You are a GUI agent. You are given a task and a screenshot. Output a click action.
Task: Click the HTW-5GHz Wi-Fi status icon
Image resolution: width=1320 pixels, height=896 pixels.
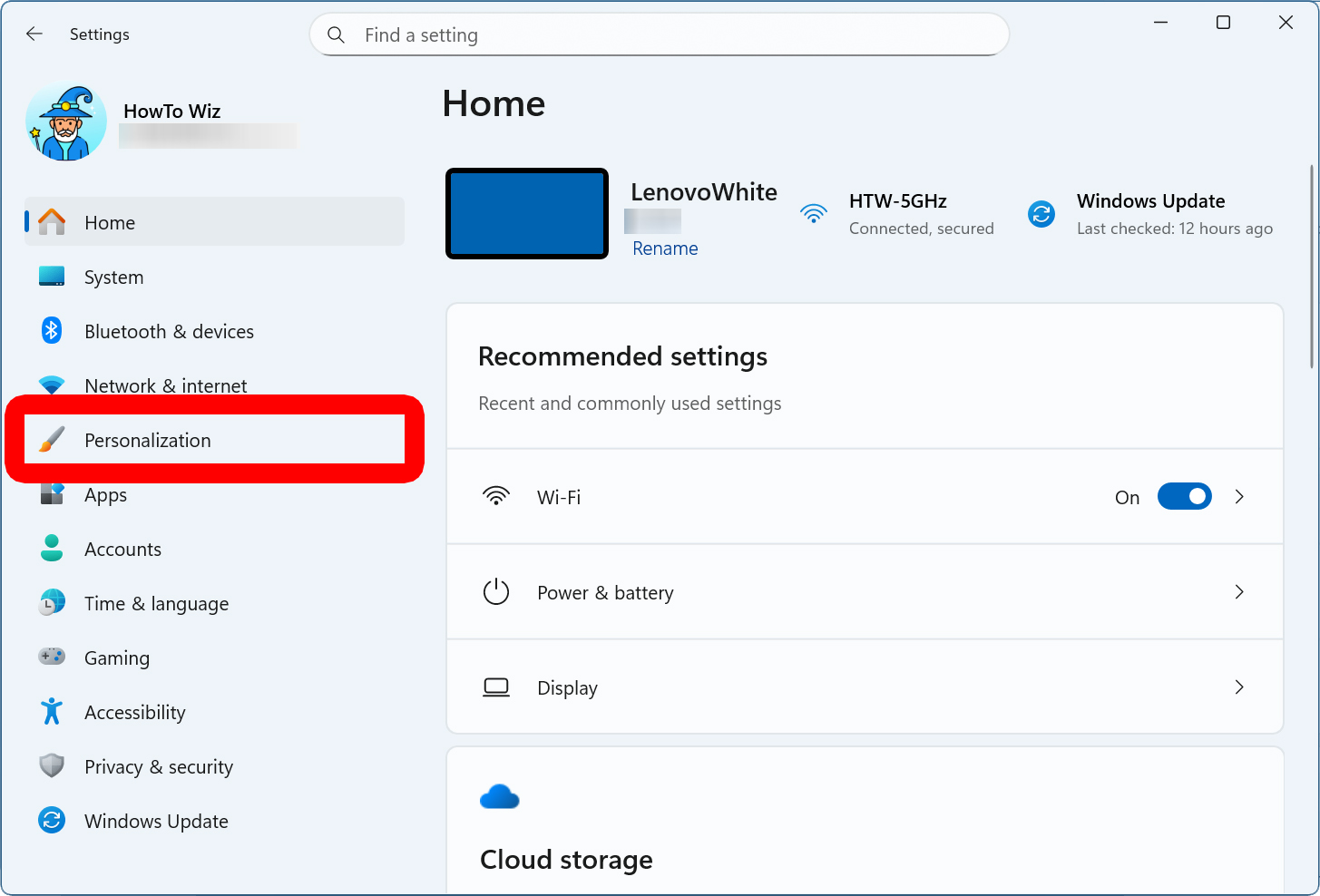coord(814,214)
